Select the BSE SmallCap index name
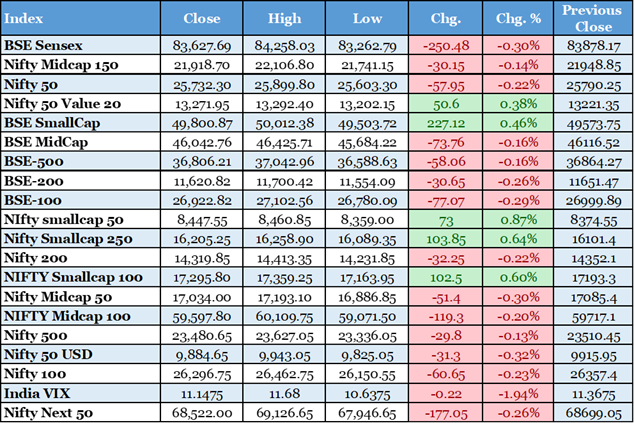This screenshot has height=423, width=634. click(51, 122)
